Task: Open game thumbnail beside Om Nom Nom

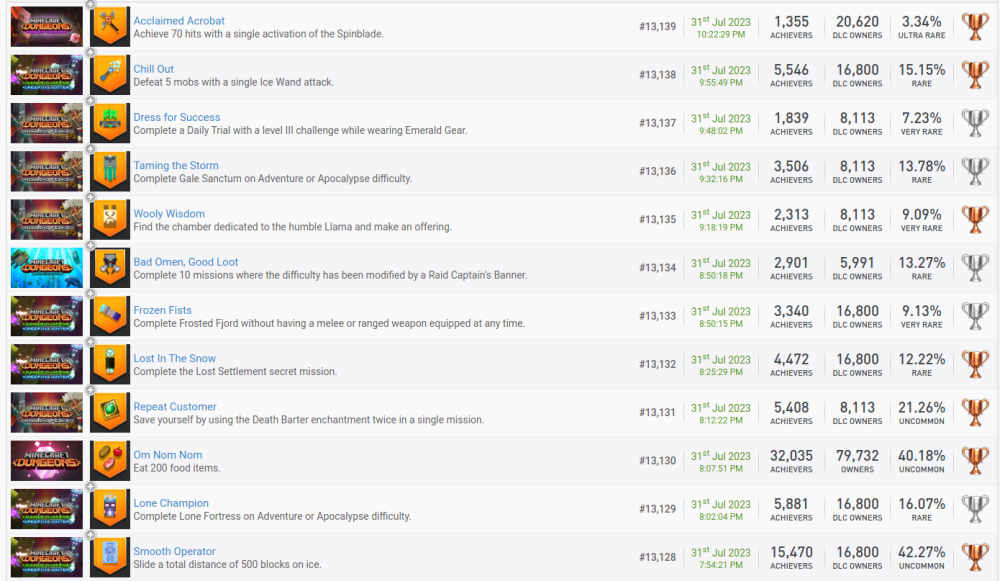Action: tap(47, 461)
